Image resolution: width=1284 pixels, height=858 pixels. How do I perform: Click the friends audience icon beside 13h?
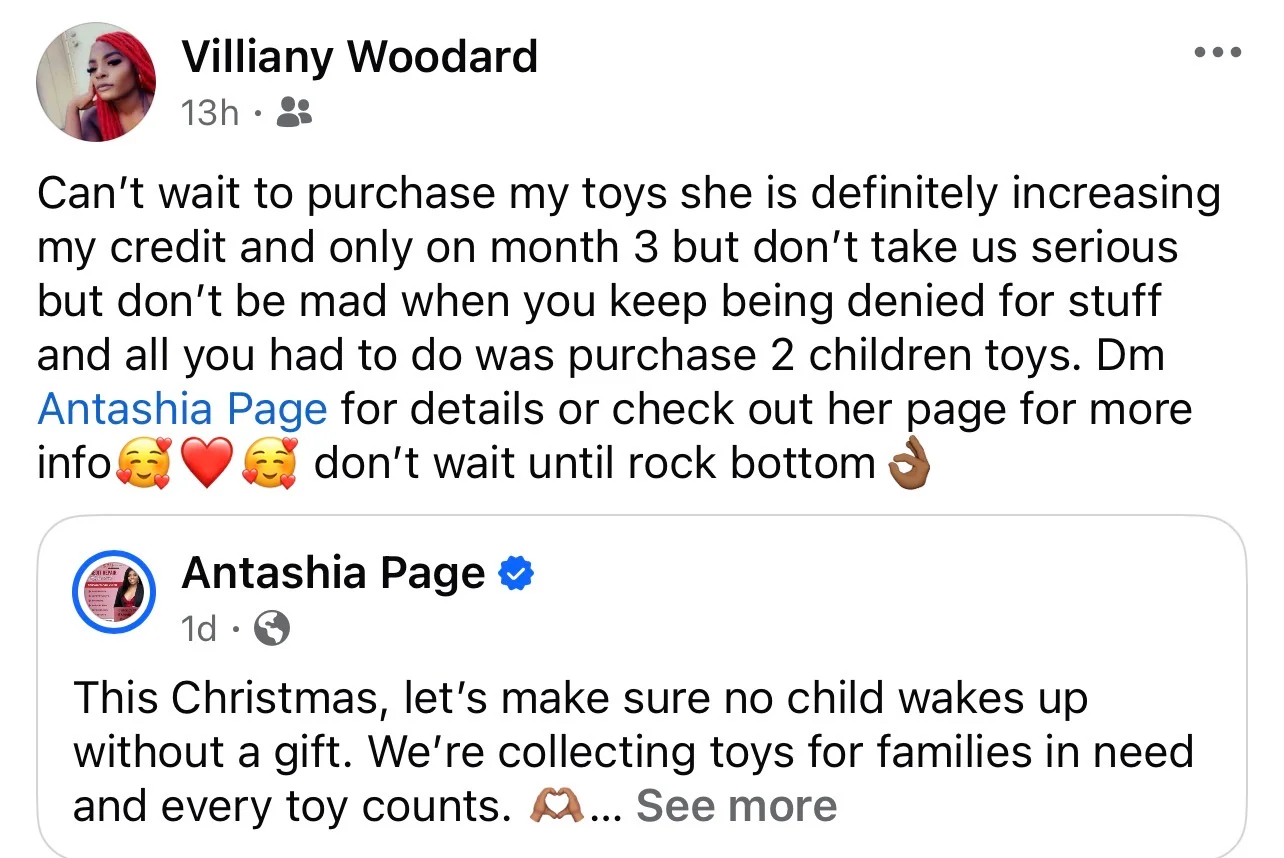point(293,112)
